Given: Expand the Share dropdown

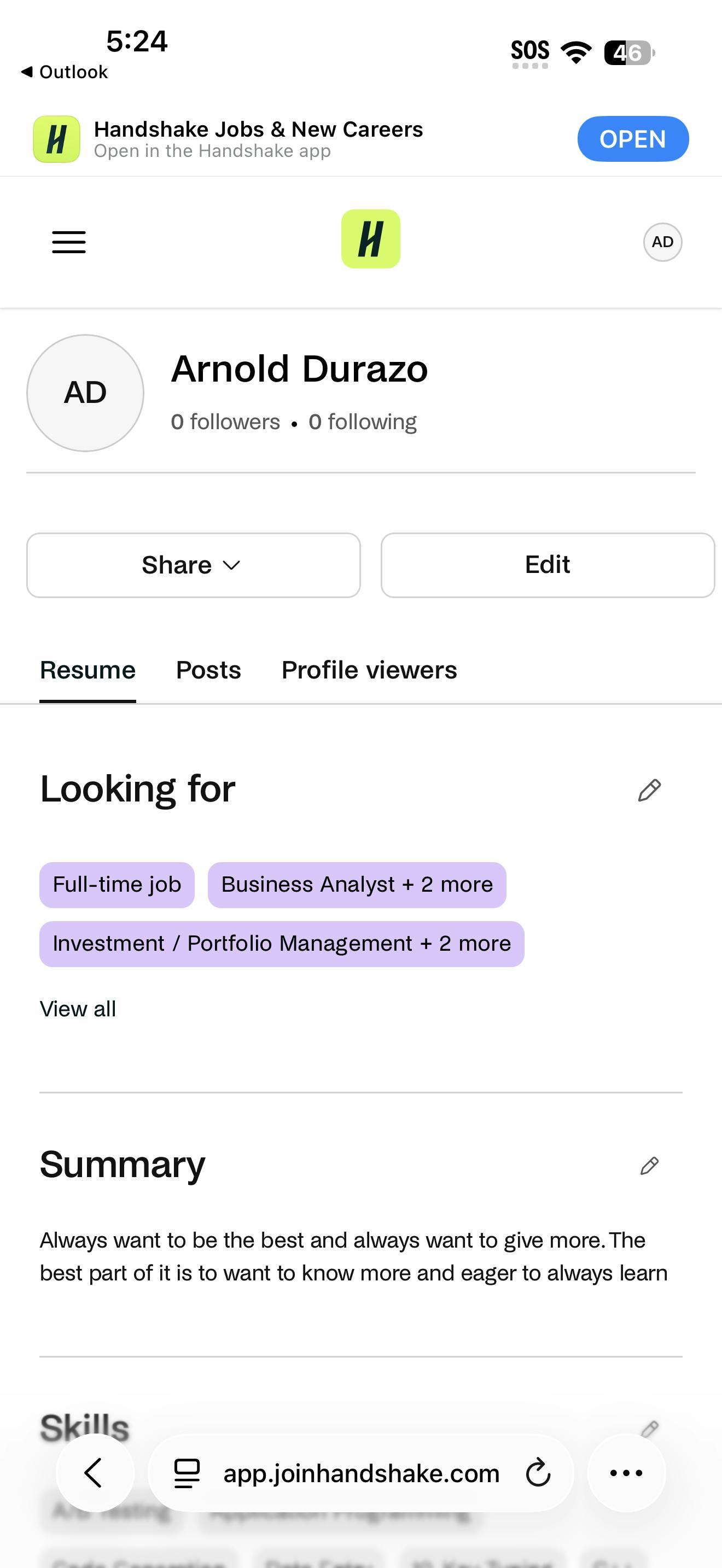Looking at the screenshot, I should coord(193,565).
